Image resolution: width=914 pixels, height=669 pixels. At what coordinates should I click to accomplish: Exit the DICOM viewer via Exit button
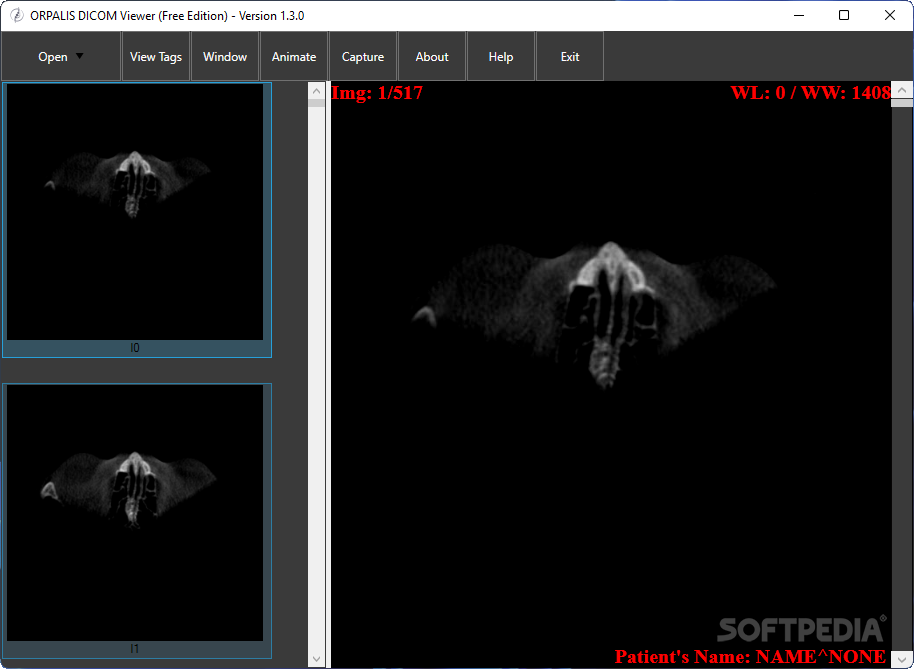[x=570, y=57]
